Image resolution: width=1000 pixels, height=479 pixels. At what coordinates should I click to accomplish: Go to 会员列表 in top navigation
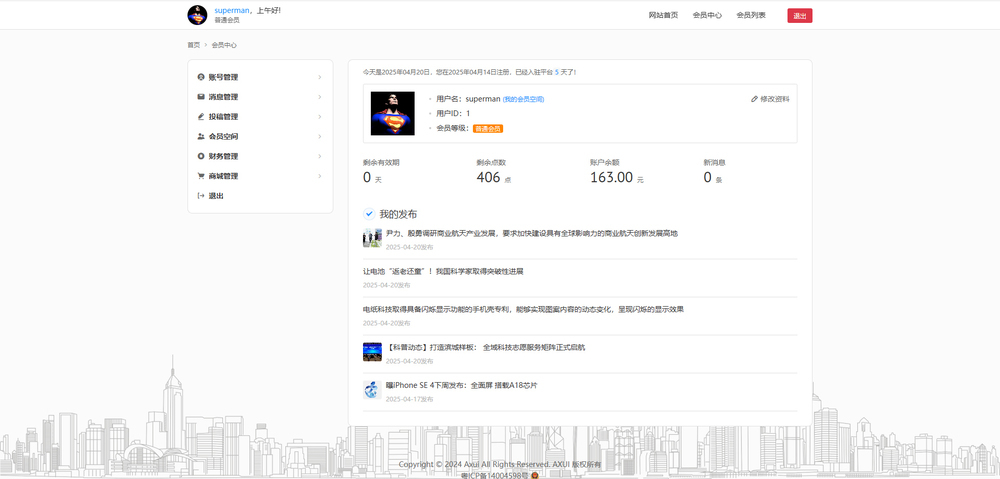tap(751, 15)
